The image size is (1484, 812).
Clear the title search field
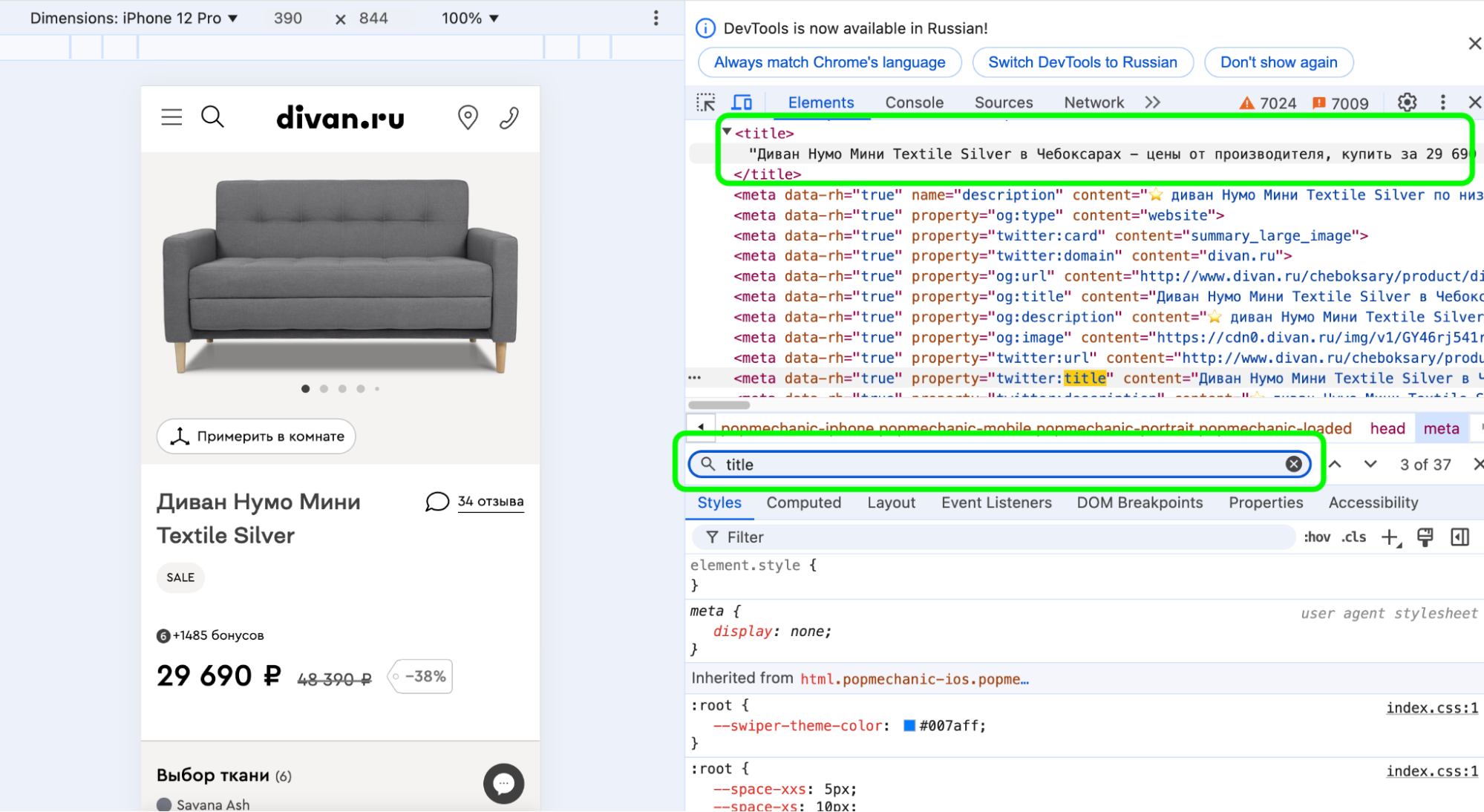1293,464
